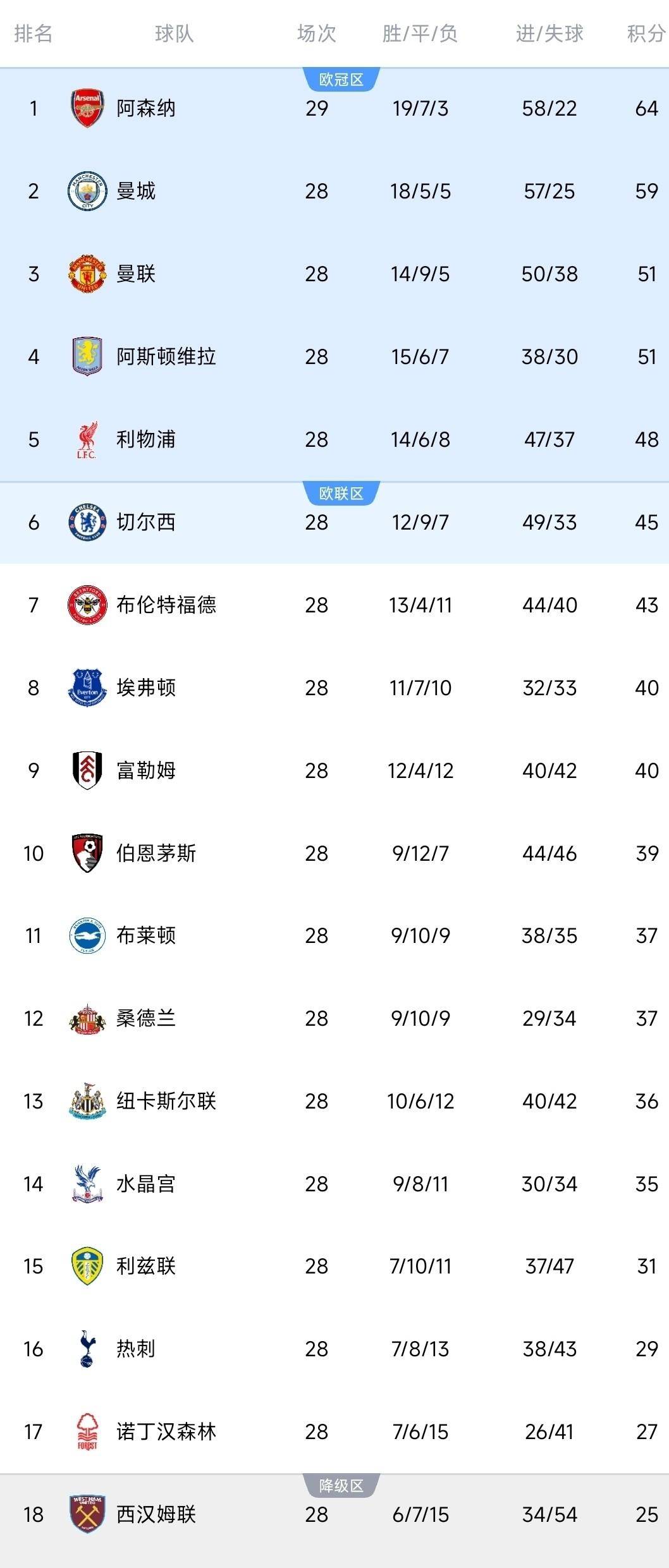This screenshot has height=1568, width=669.
Task: Select the Manchester City badge icon
Action: click(87, 191)
